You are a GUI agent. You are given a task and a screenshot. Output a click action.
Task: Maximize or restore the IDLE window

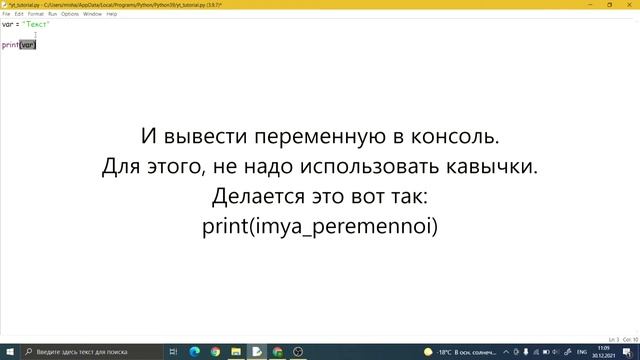[x=610, y=4]
